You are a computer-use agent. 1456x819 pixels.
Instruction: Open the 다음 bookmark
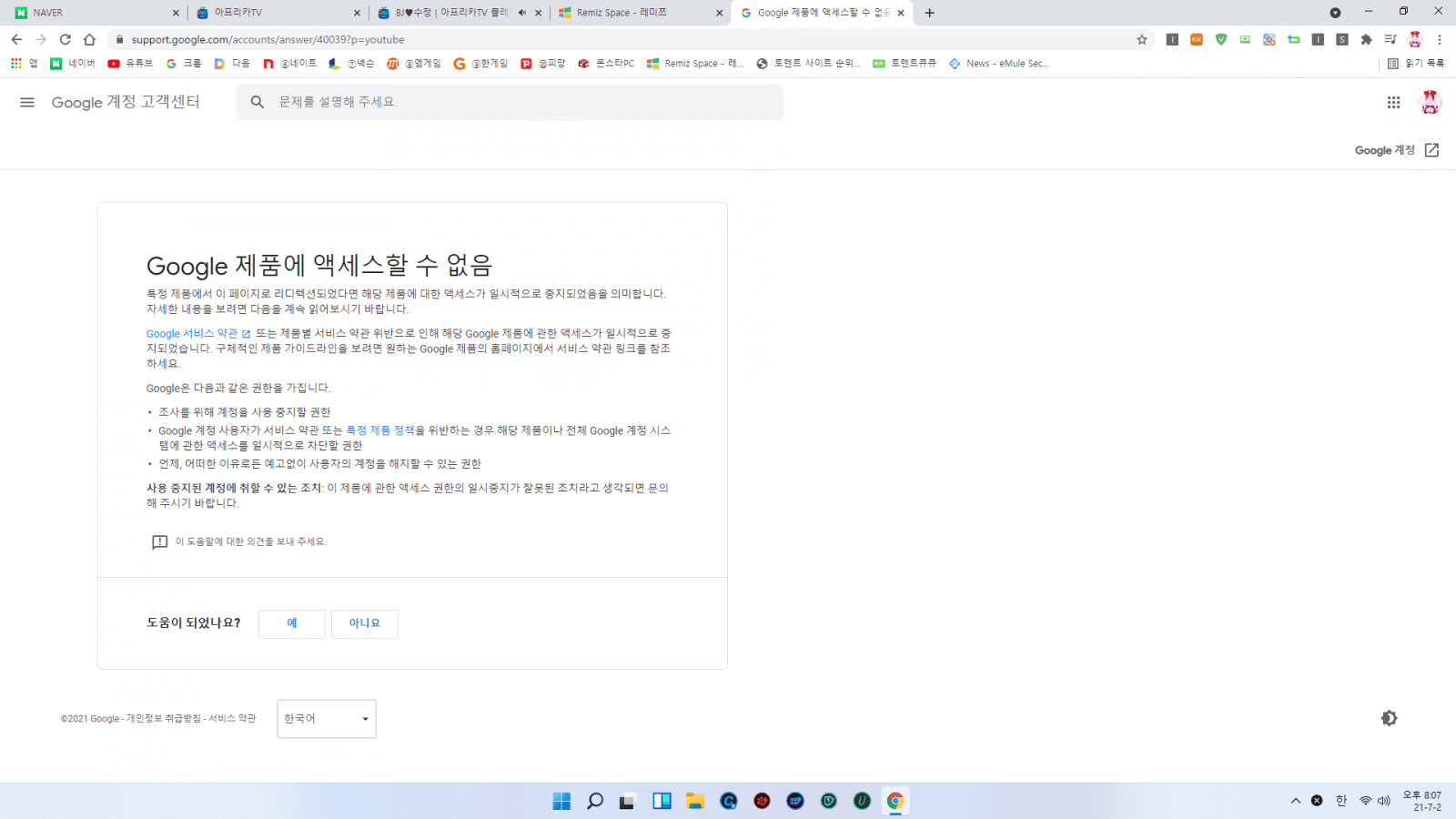click(232, 63)
